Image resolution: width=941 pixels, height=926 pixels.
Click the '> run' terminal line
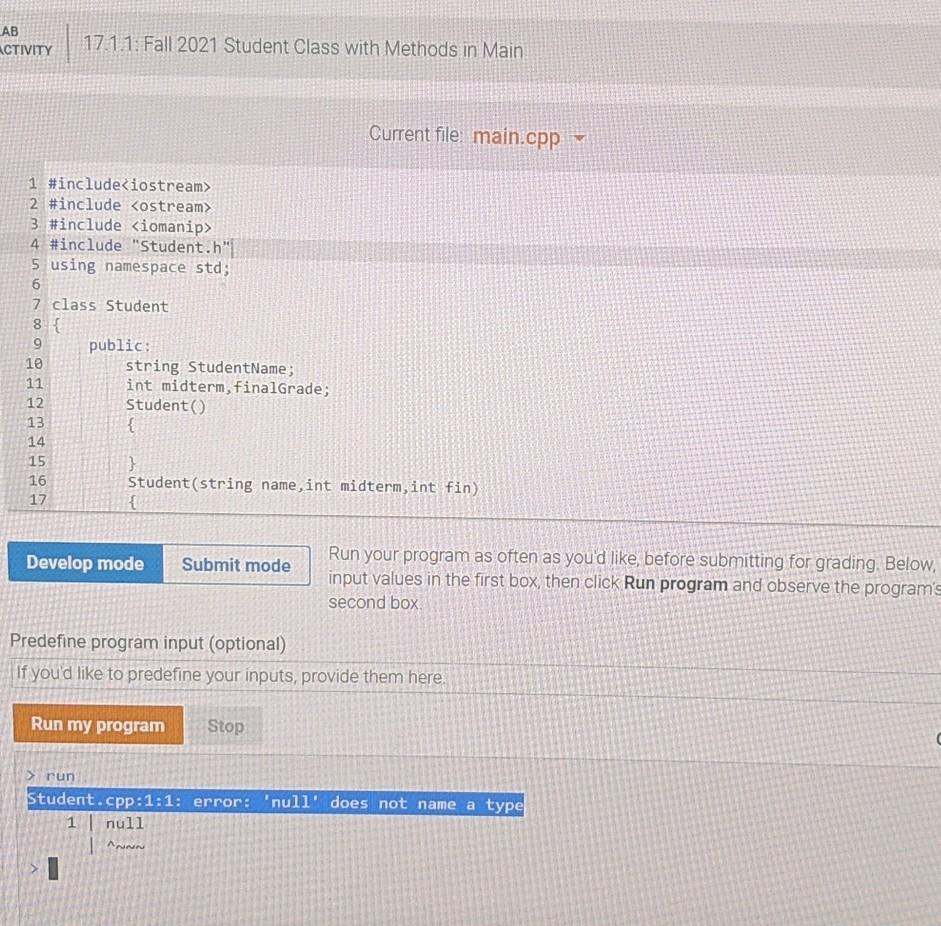[x=52, y=776]
